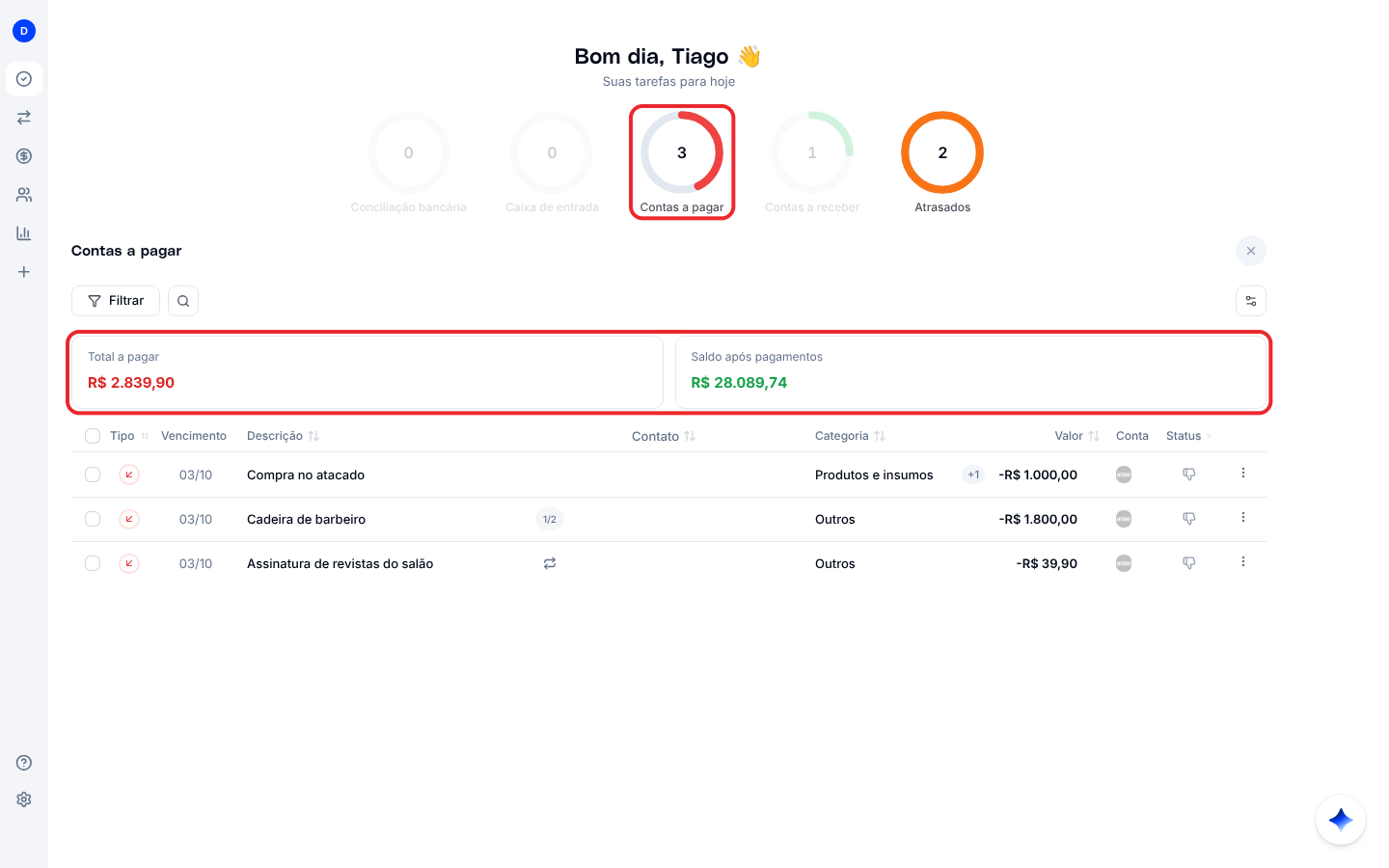Screen dimensions: 1389x868
Task: Click account icon in Compra no atacado row
Action: [x=1124, y=475]
